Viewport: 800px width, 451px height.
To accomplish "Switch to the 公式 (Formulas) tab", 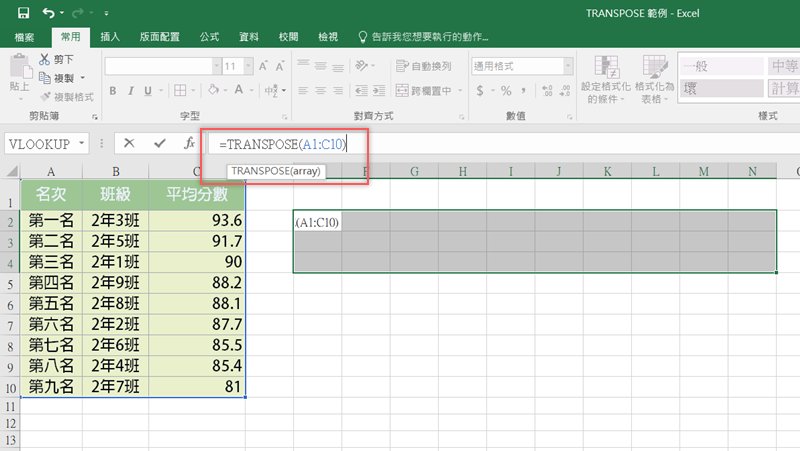I will click(210, 37).
